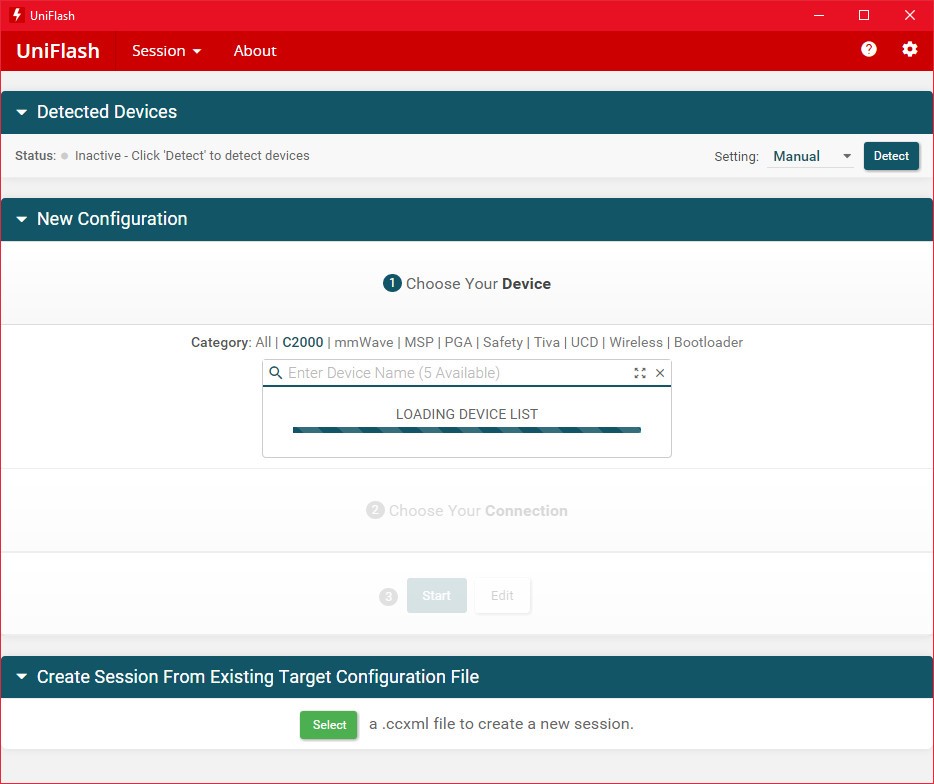
Task: Select the Safety category filter
Action: (x=503, y=343)
